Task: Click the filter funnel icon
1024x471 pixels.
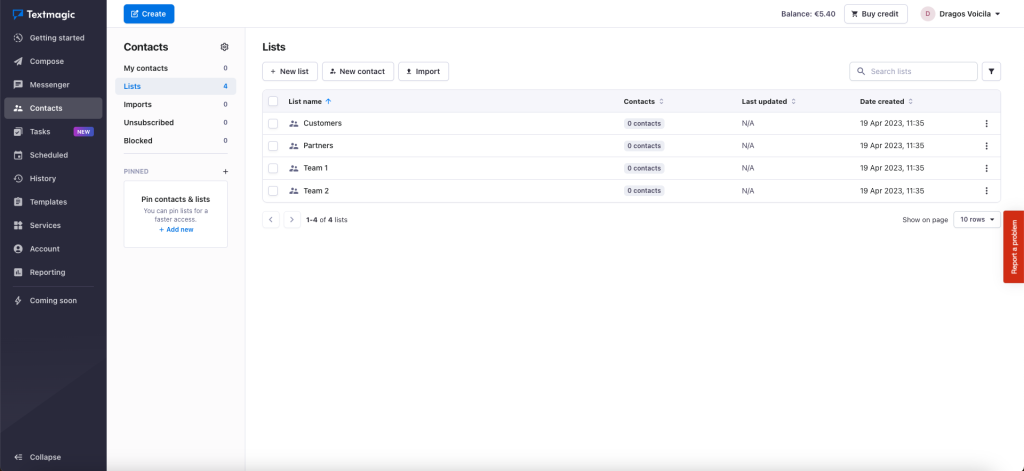Action: pyautogui.click(x=991, y=71)
